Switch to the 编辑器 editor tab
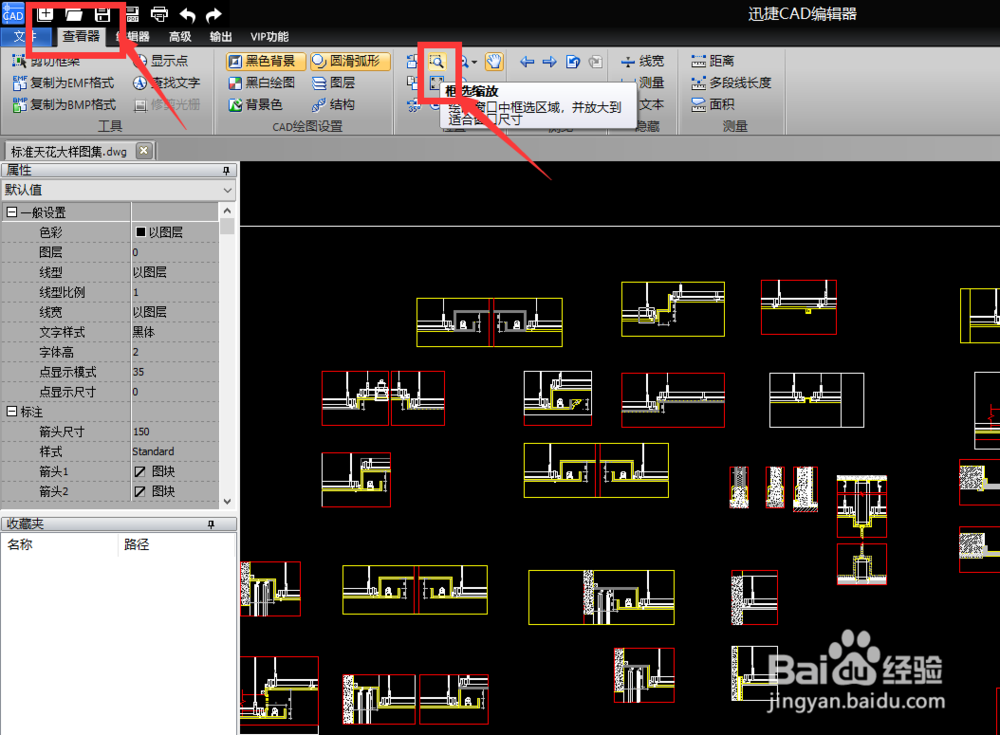This screenshot has height=735, width=1000. [x=133, y=36]
